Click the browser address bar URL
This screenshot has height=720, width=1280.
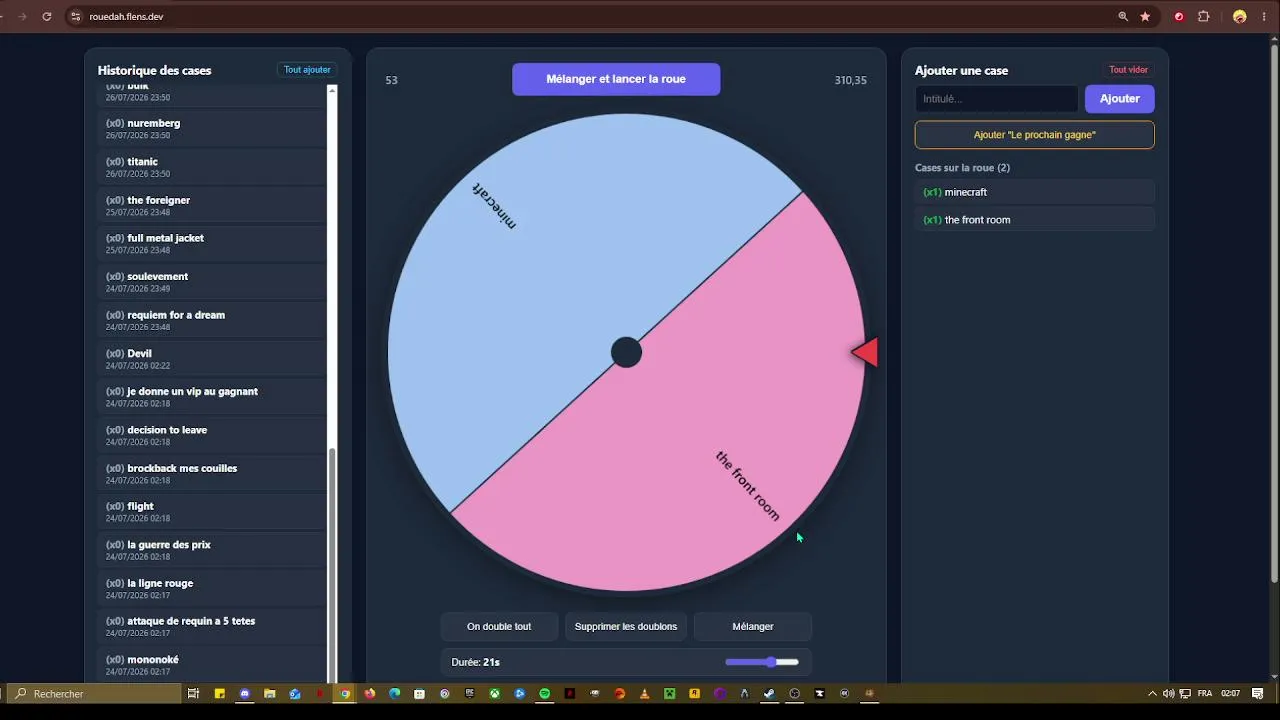pyautogui.click(x=127, y=17)
